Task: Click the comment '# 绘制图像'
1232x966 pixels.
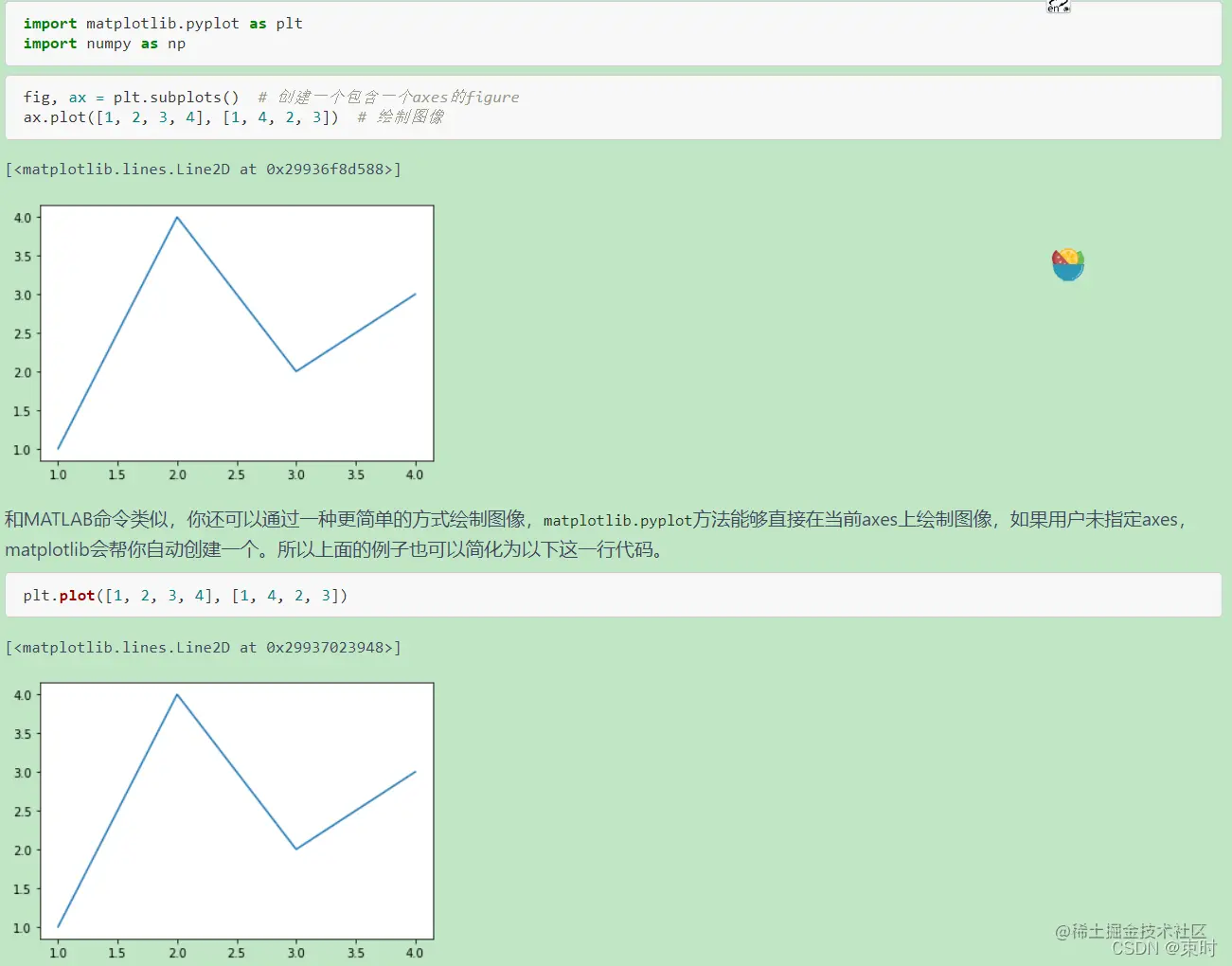Action: (x=401, y=117)
